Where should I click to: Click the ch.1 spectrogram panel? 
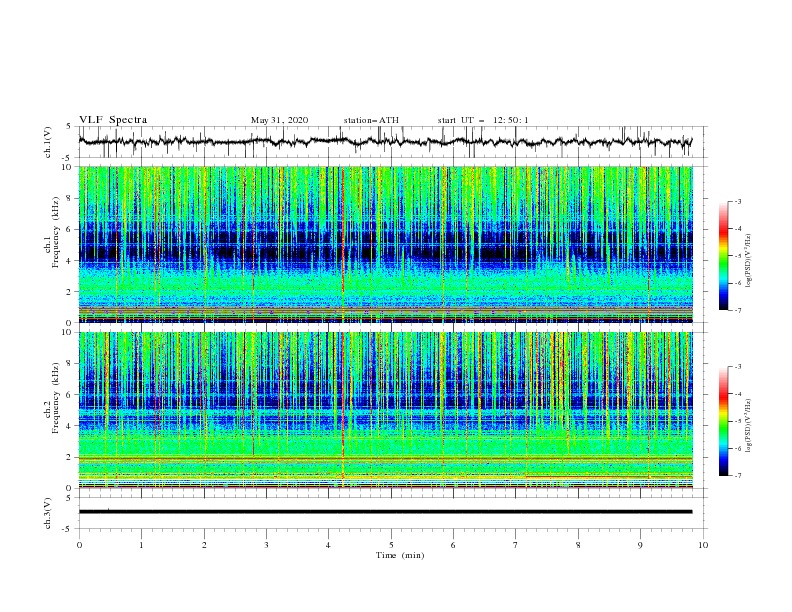(x=386, y=244)
